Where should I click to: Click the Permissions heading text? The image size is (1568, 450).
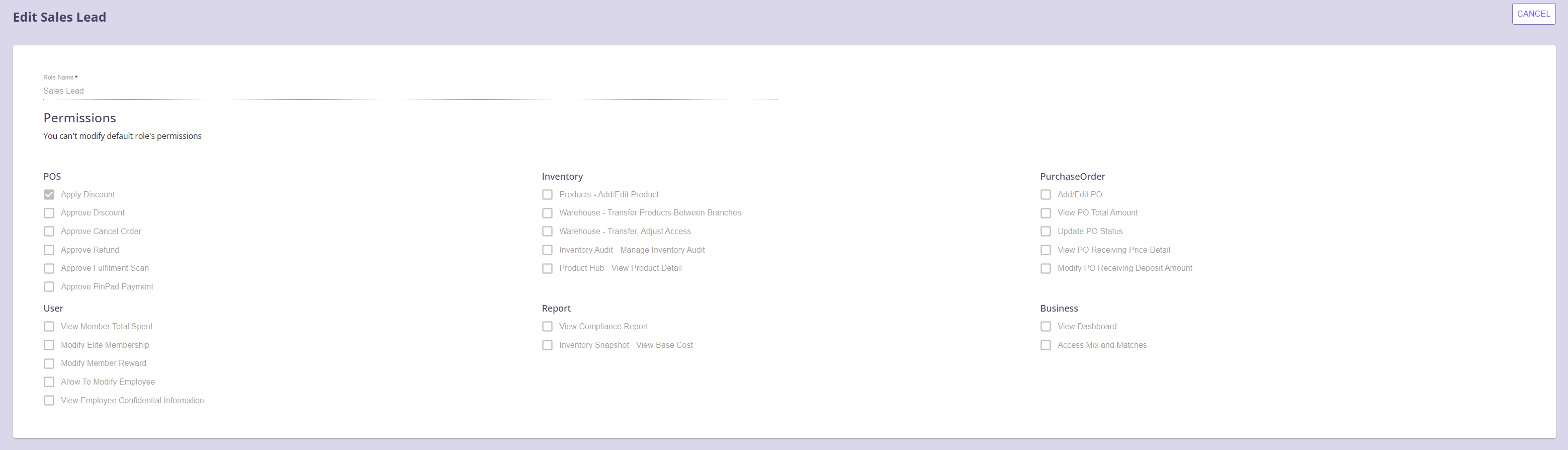coord(80,118)
